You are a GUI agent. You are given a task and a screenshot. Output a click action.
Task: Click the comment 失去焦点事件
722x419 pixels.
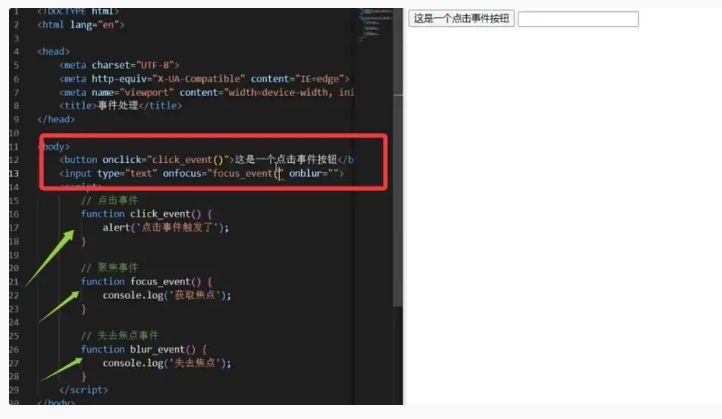pyautogui.click(x=128, y=336)
